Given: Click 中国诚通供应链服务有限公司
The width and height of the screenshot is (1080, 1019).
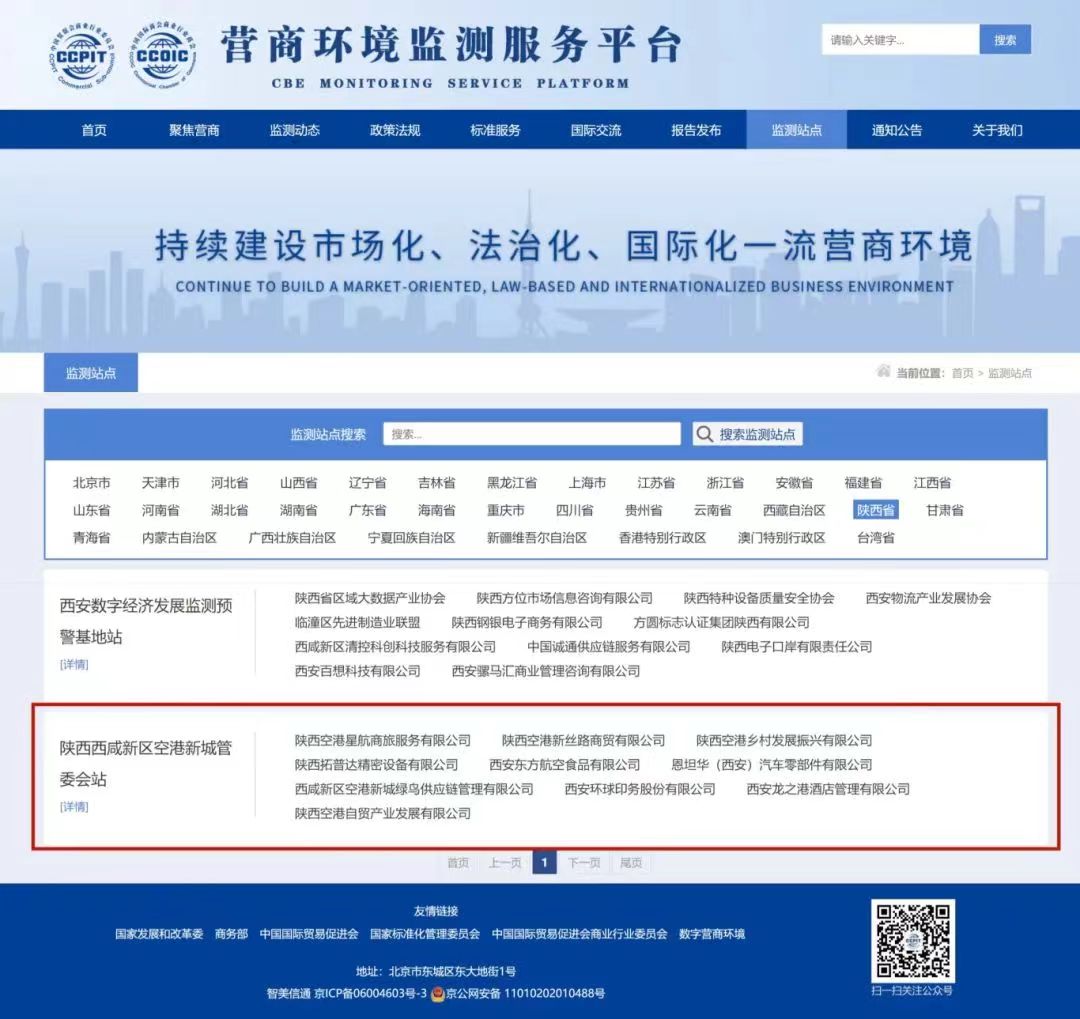Looking at the screenshot, I should [x=609, y=647].
